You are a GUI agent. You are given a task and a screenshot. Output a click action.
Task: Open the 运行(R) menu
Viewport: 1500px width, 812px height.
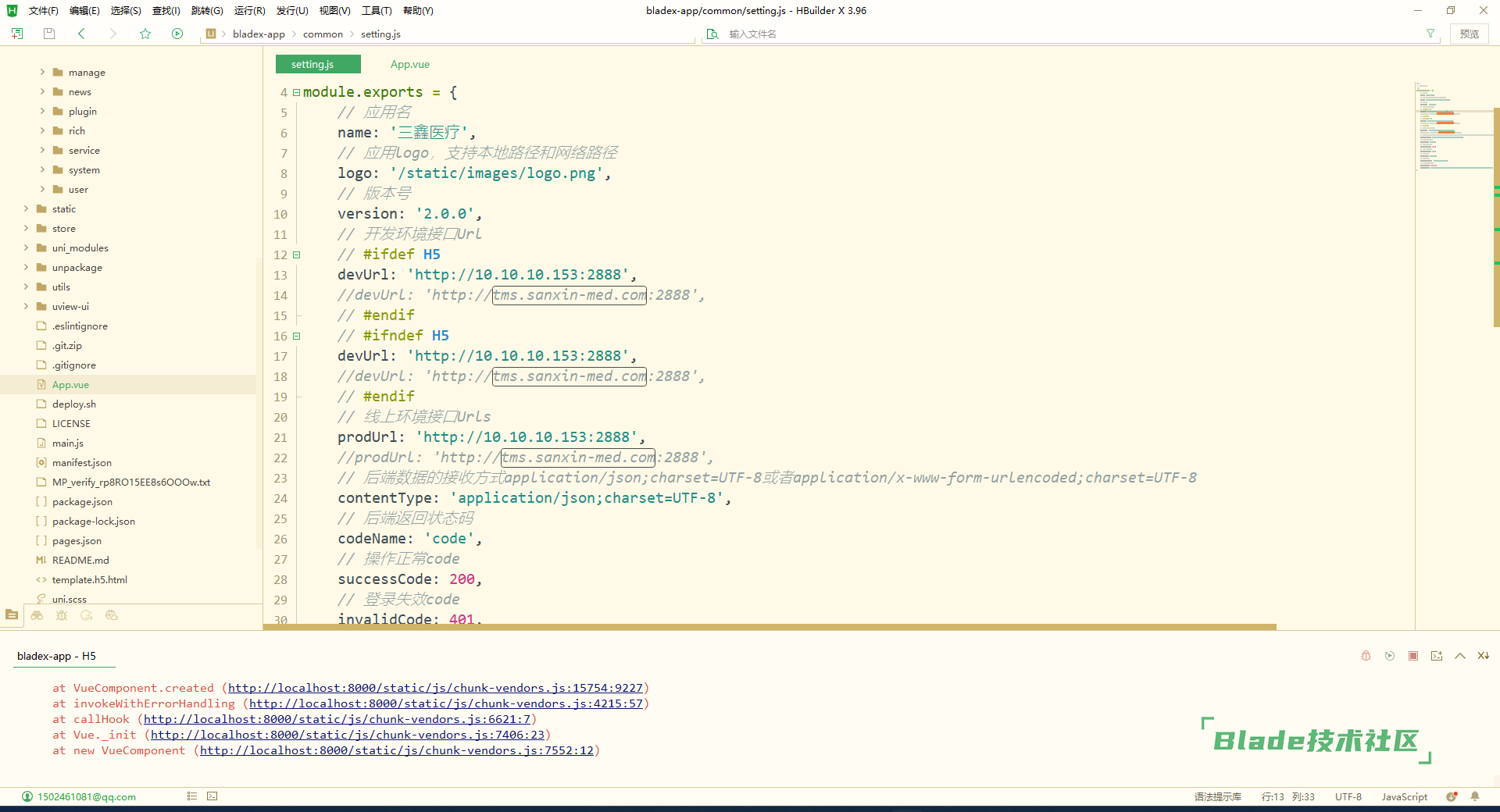pos(249,10)
